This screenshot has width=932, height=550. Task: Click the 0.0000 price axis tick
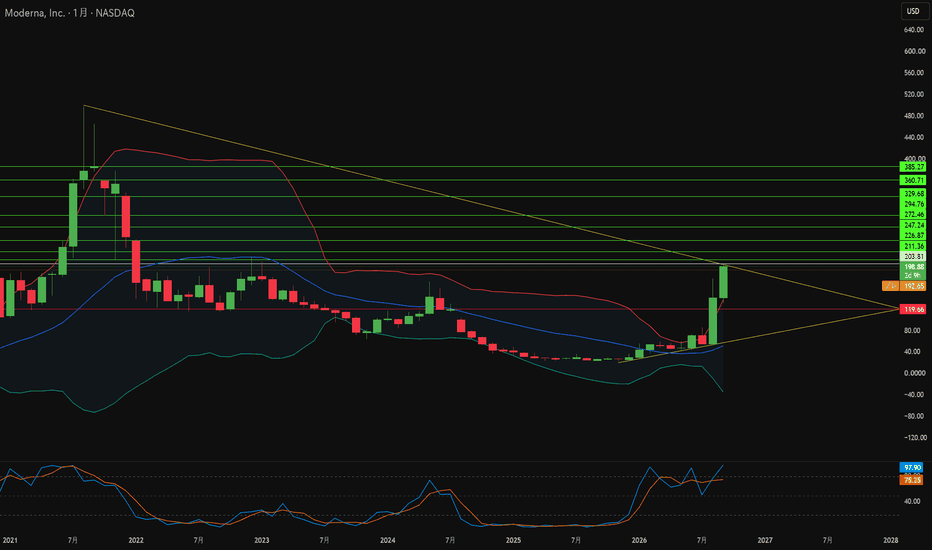[914, 373]
